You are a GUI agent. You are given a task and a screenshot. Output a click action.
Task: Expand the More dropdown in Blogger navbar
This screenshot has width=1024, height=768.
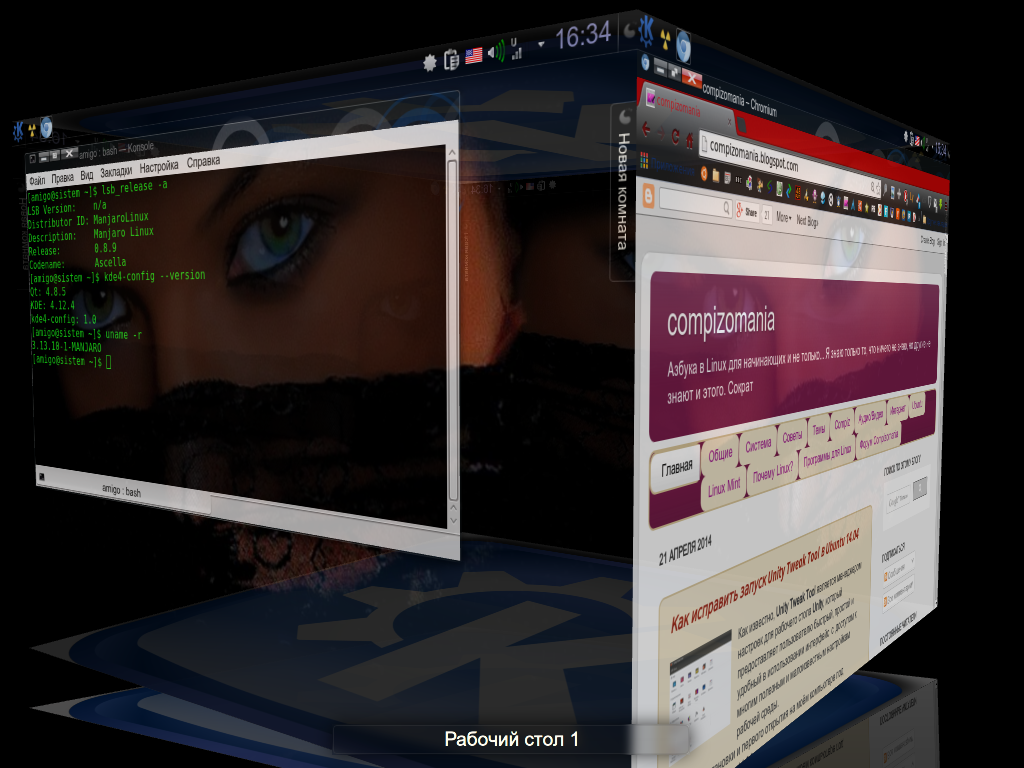click(x=784, y=217)
